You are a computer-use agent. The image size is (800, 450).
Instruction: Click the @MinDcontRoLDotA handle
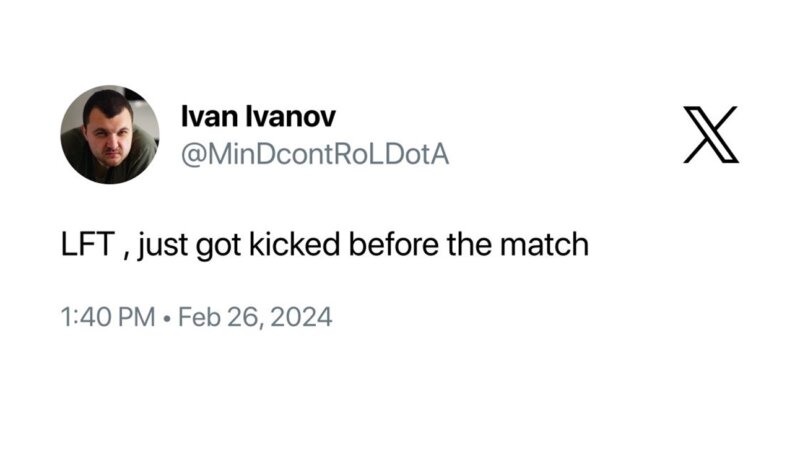pos(315,154)
